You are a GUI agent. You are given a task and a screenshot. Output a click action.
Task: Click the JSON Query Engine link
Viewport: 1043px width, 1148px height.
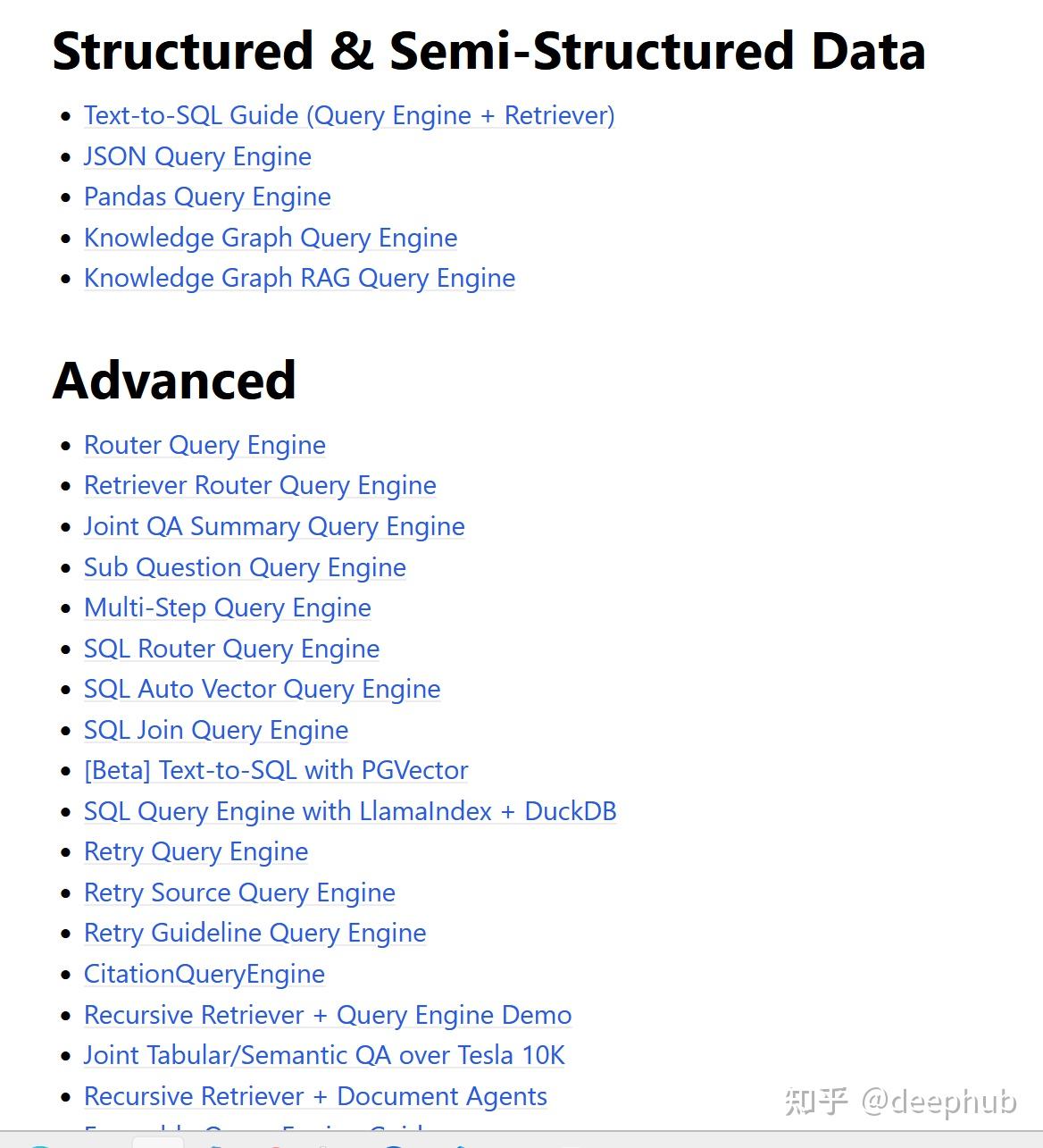click(197, 156)
